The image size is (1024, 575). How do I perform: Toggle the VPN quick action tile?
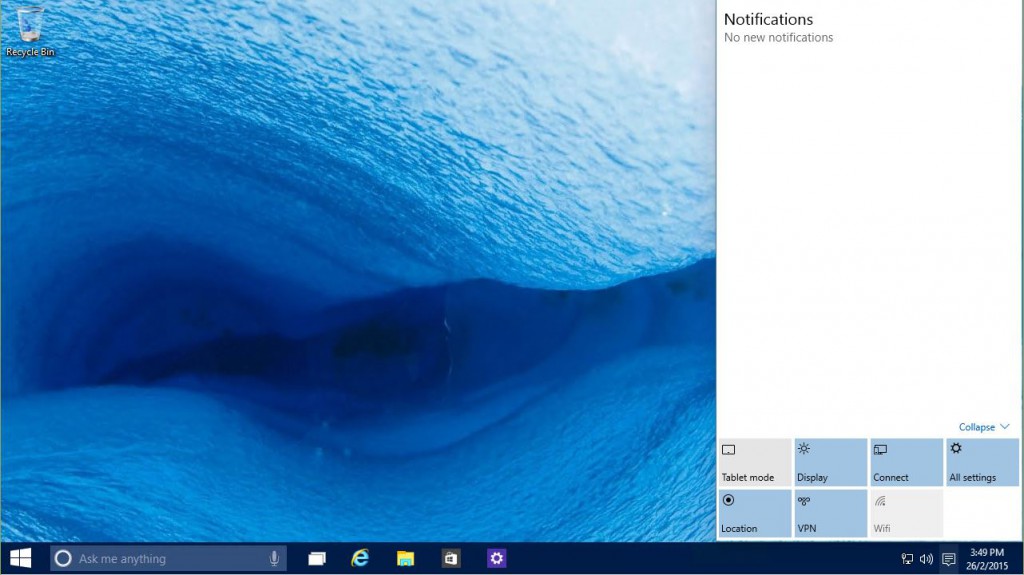click(831, 514)
